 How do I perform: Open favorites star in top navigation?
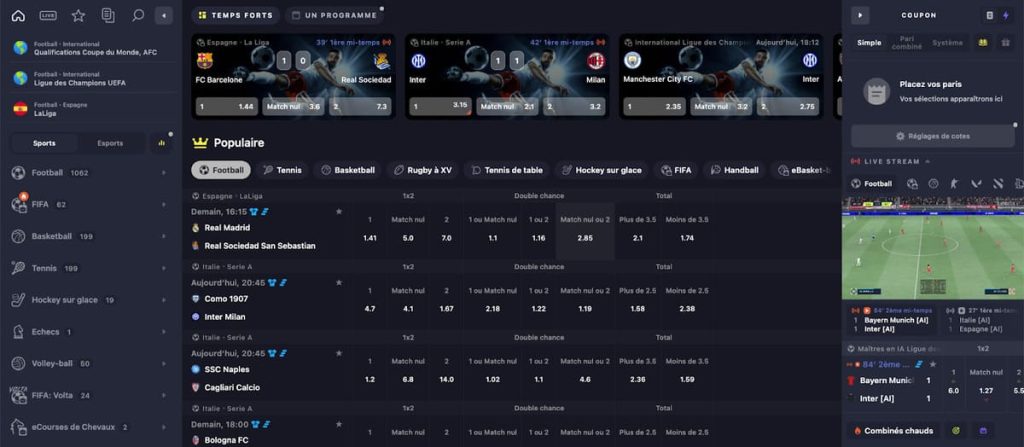[x=78, y=16]
